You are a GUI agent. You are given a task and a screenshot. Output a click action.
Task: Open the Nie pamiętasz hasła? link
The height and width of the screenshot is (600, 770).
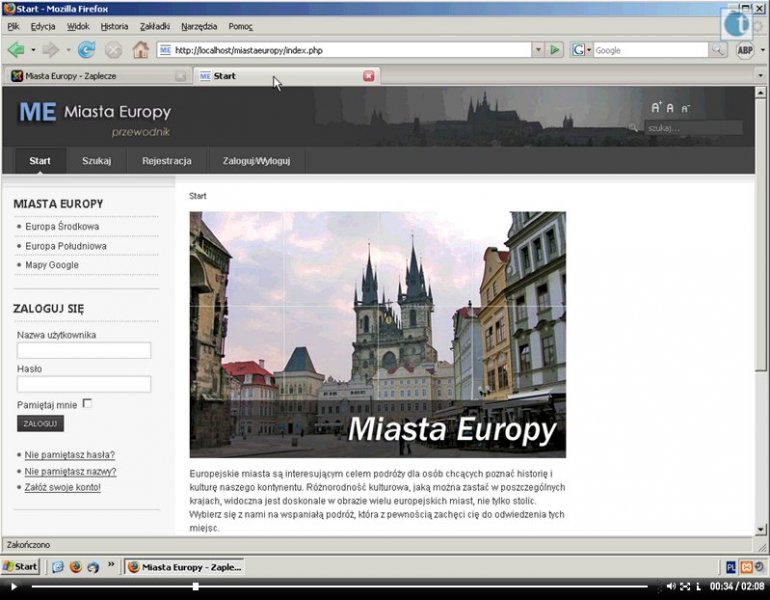pyautogui.click(x=69, y=455)
